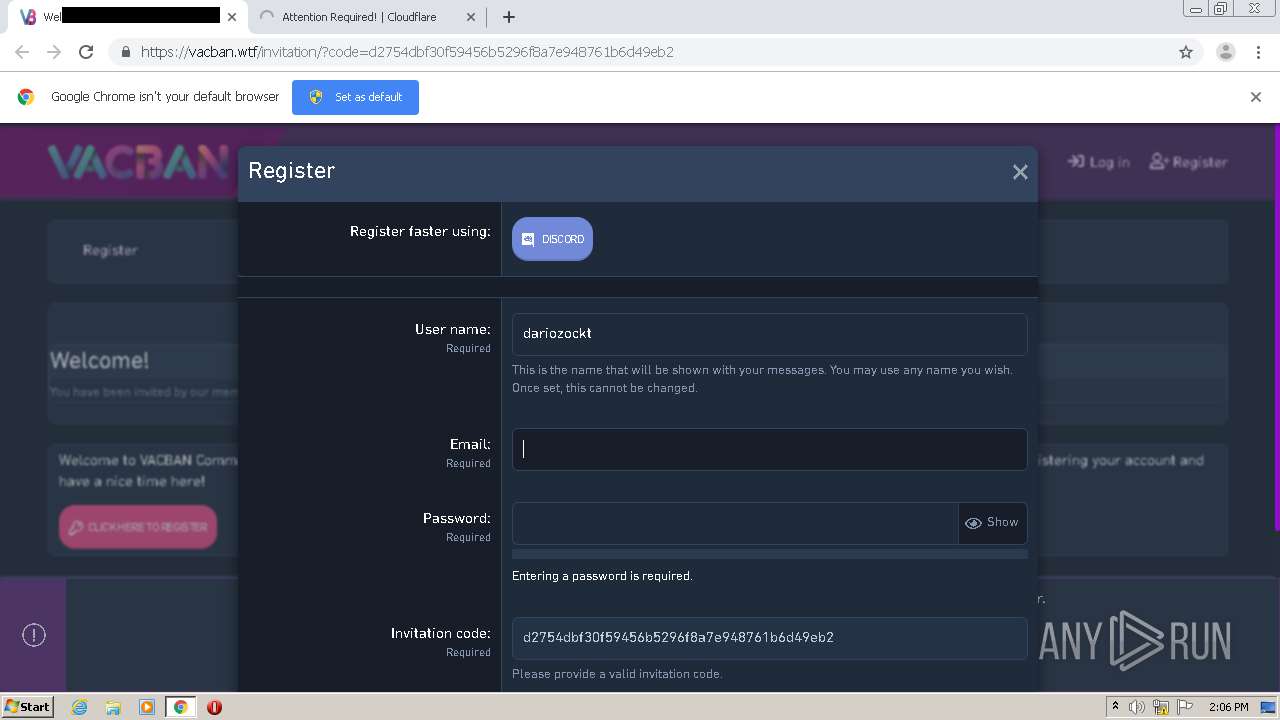Launch Internet Explorer from the taskbar
The height and width of the screenshot is (720, 1280).
(x=80, y=707)
